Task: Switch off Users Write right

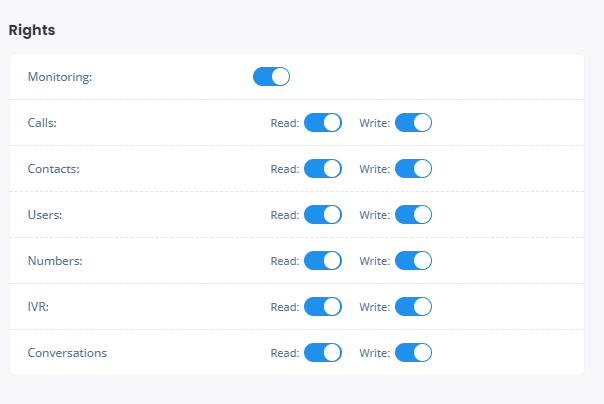Action: pyautogui.click(x=413, y=215)
